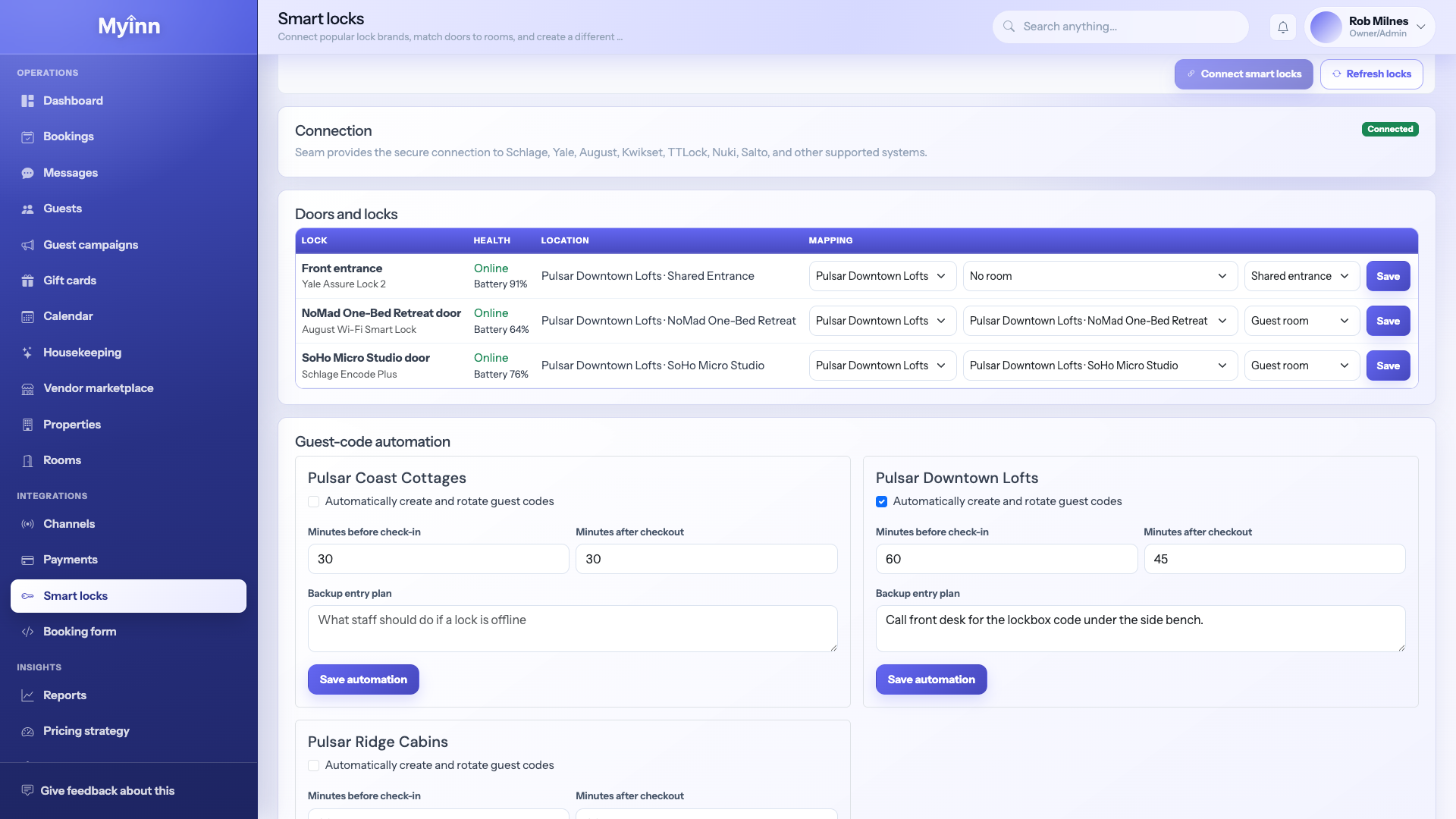This screenshot has height=819, width=1456.
Task: Open Properties in the sidebar
Action: point(128,425)
